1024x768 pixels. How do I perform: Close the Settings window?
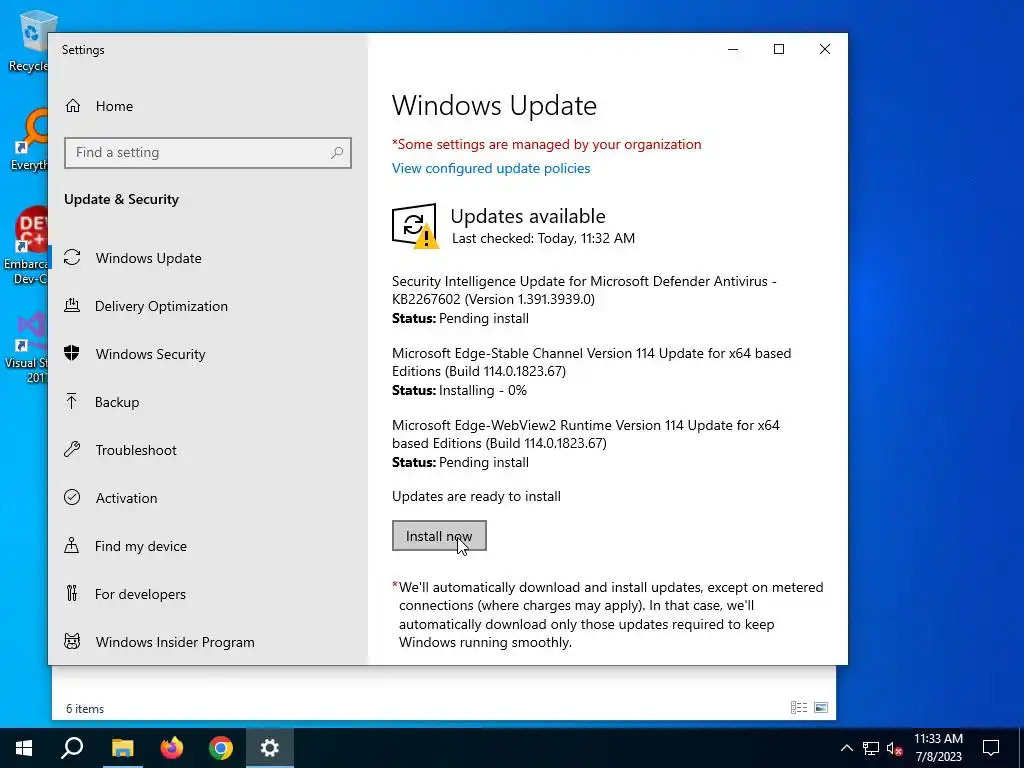click(x=825, y=49)
